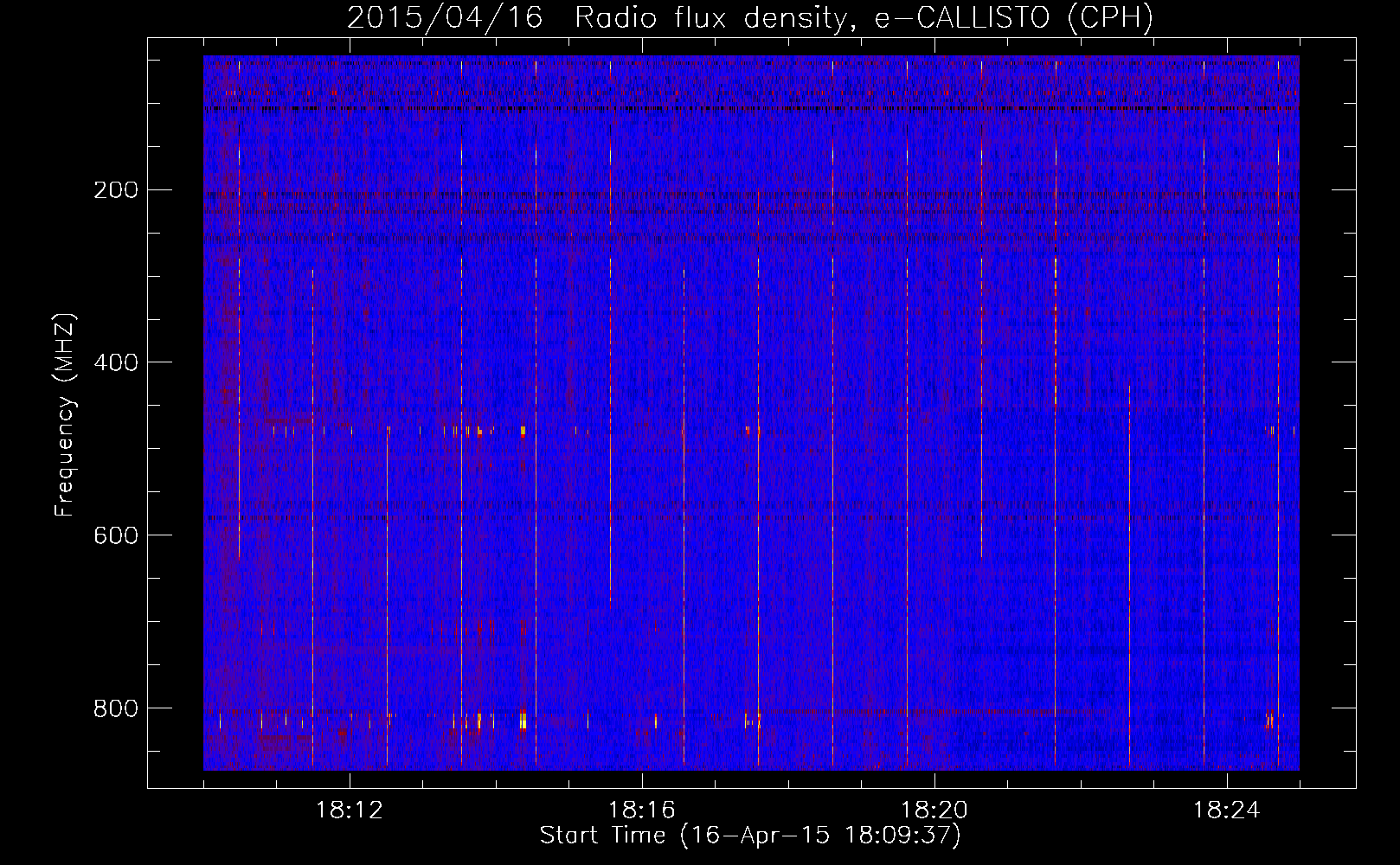Click the 18:16 time tick label
Image resolution: width=1400 pixels, height=865 pixels.
point(642,811)
